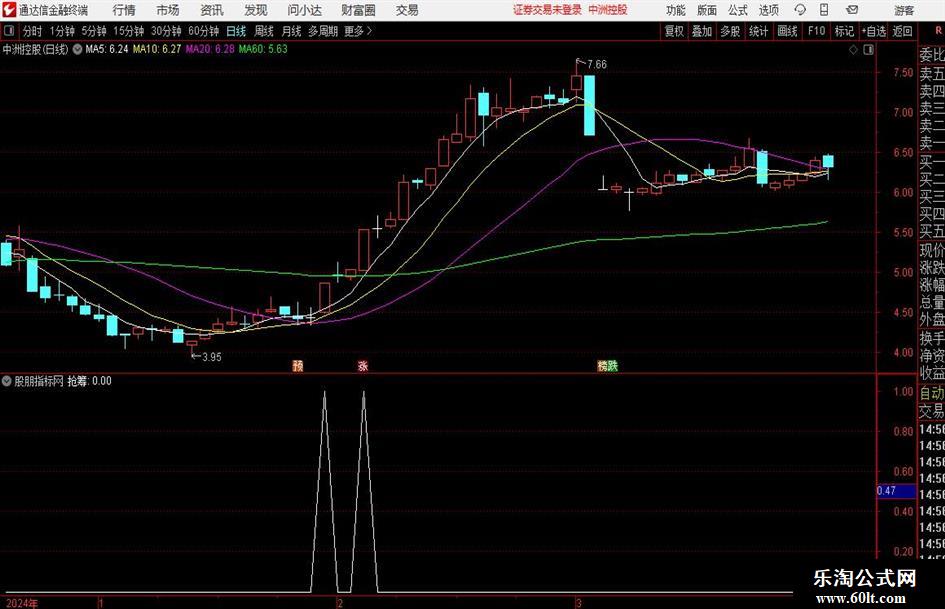Switch to 分时 chart period
Viewport: 945px width, 609px height.
pos(33,31)
